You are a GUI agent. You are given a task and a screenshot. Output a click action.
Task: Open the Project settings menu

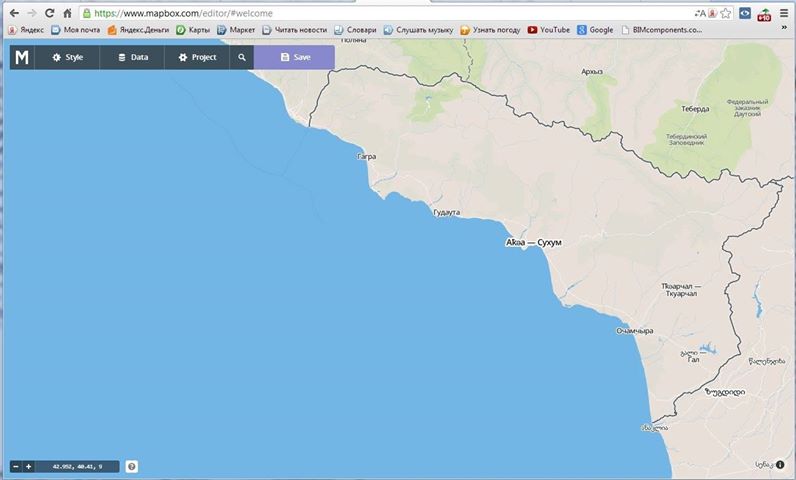coord(197,57)
